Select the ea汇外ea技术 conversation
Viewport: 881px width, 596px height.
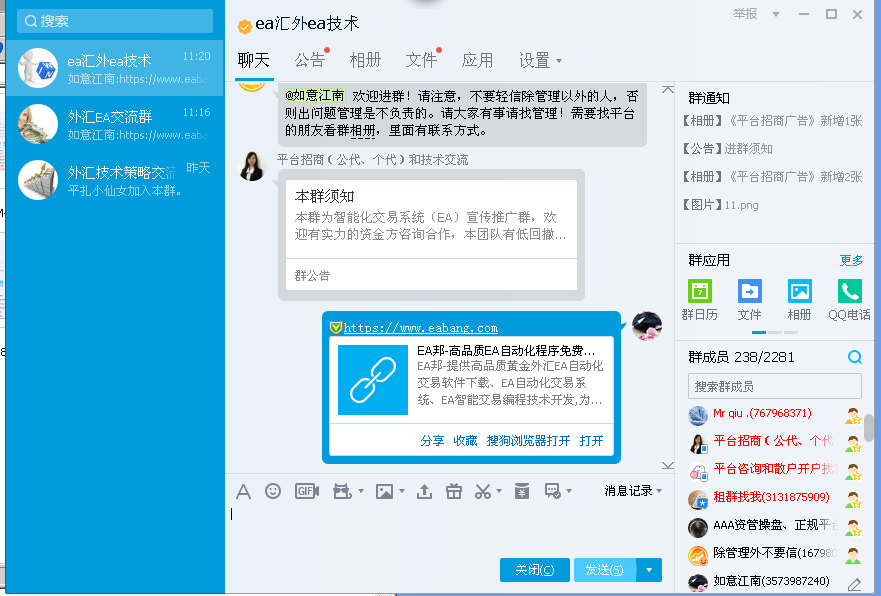click(115, 68)
